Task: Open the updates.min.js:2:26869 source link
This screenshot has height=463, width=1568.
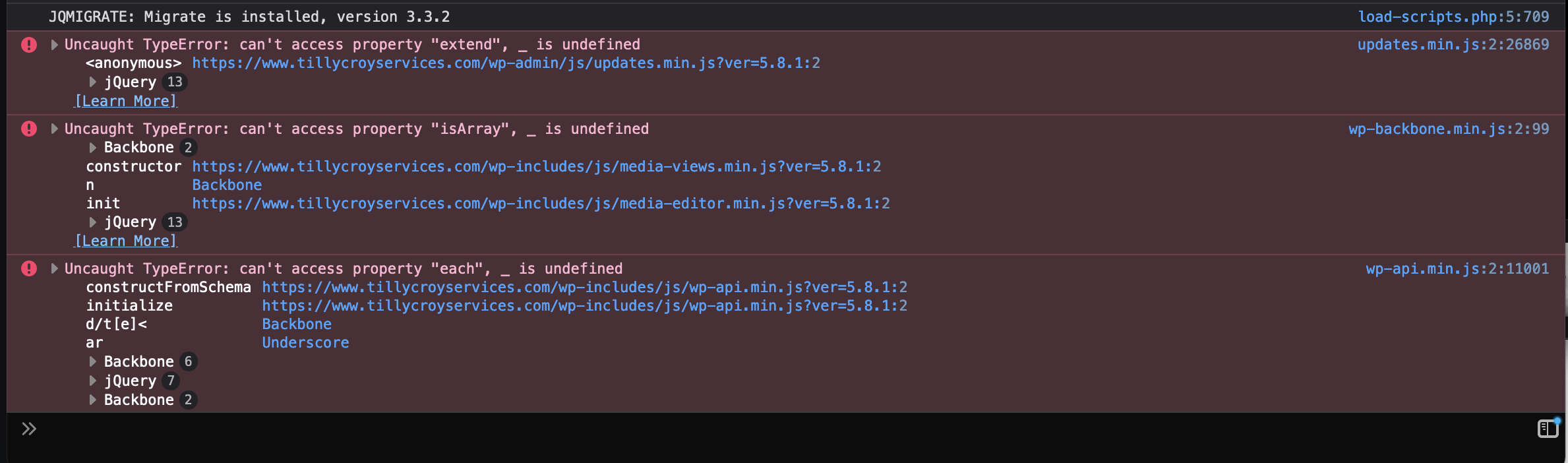Action: tap(1453, 44)
